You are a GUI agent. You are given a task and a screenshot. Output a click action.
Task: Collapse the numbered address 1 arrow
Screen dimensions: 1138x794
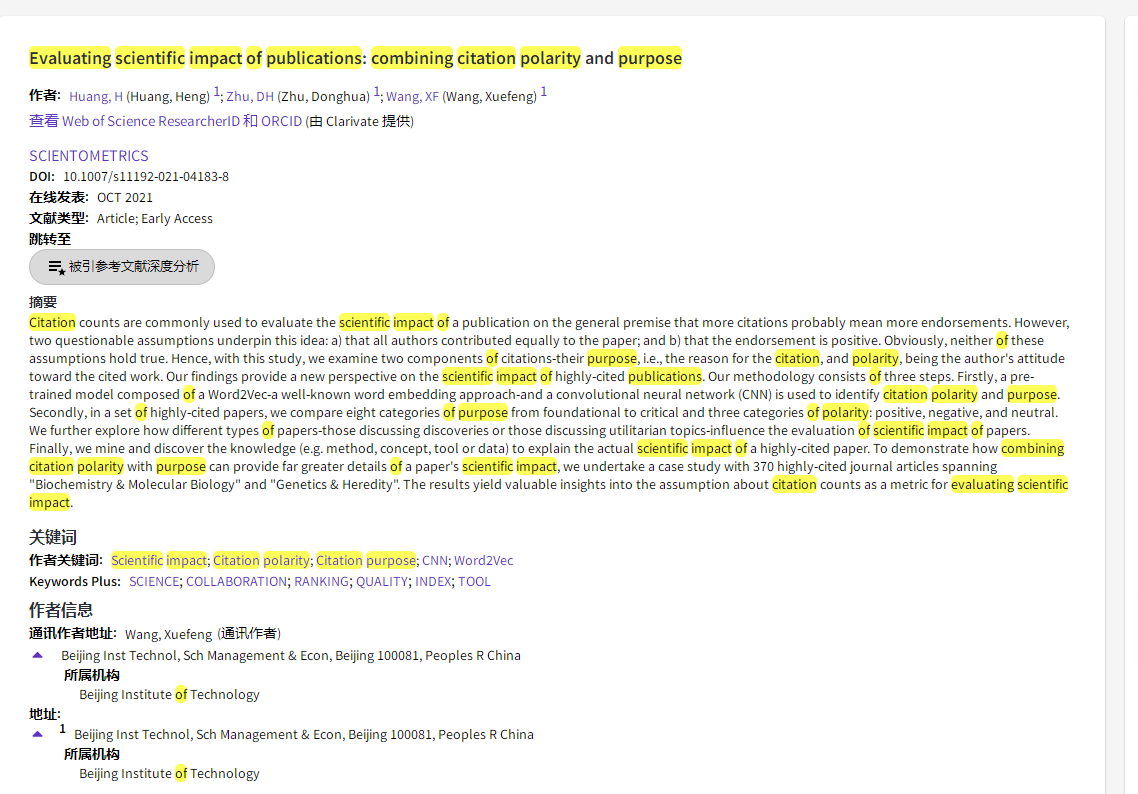point(38,734)
